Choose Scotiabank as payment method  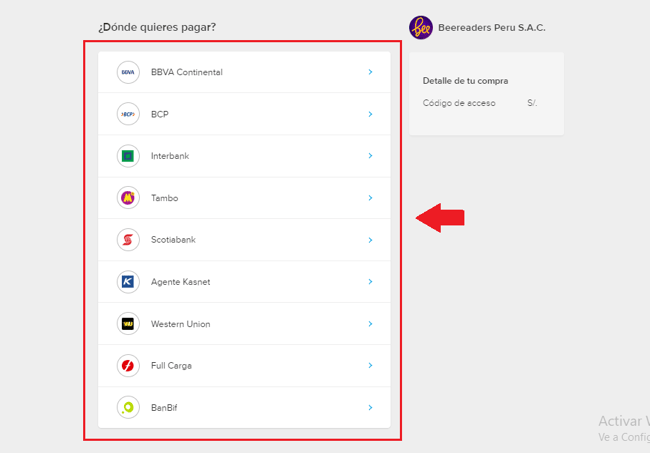coord(174,240)
